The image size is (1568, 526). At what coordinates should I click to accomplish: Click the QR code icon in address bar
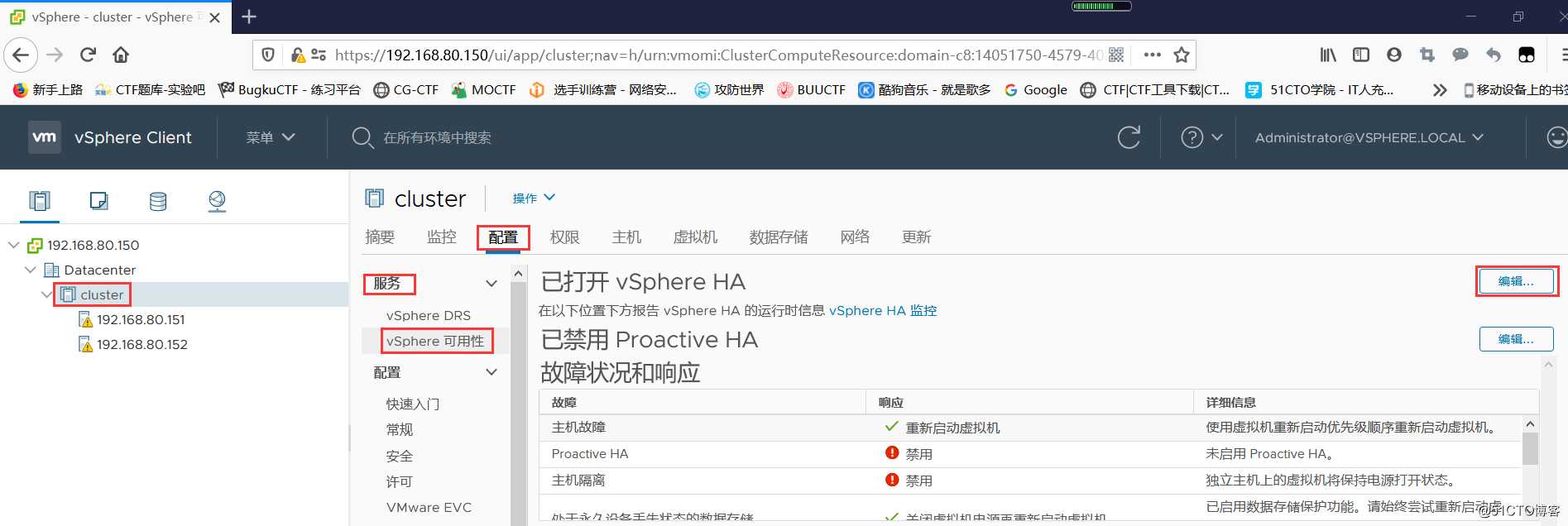click(1116, 55)
